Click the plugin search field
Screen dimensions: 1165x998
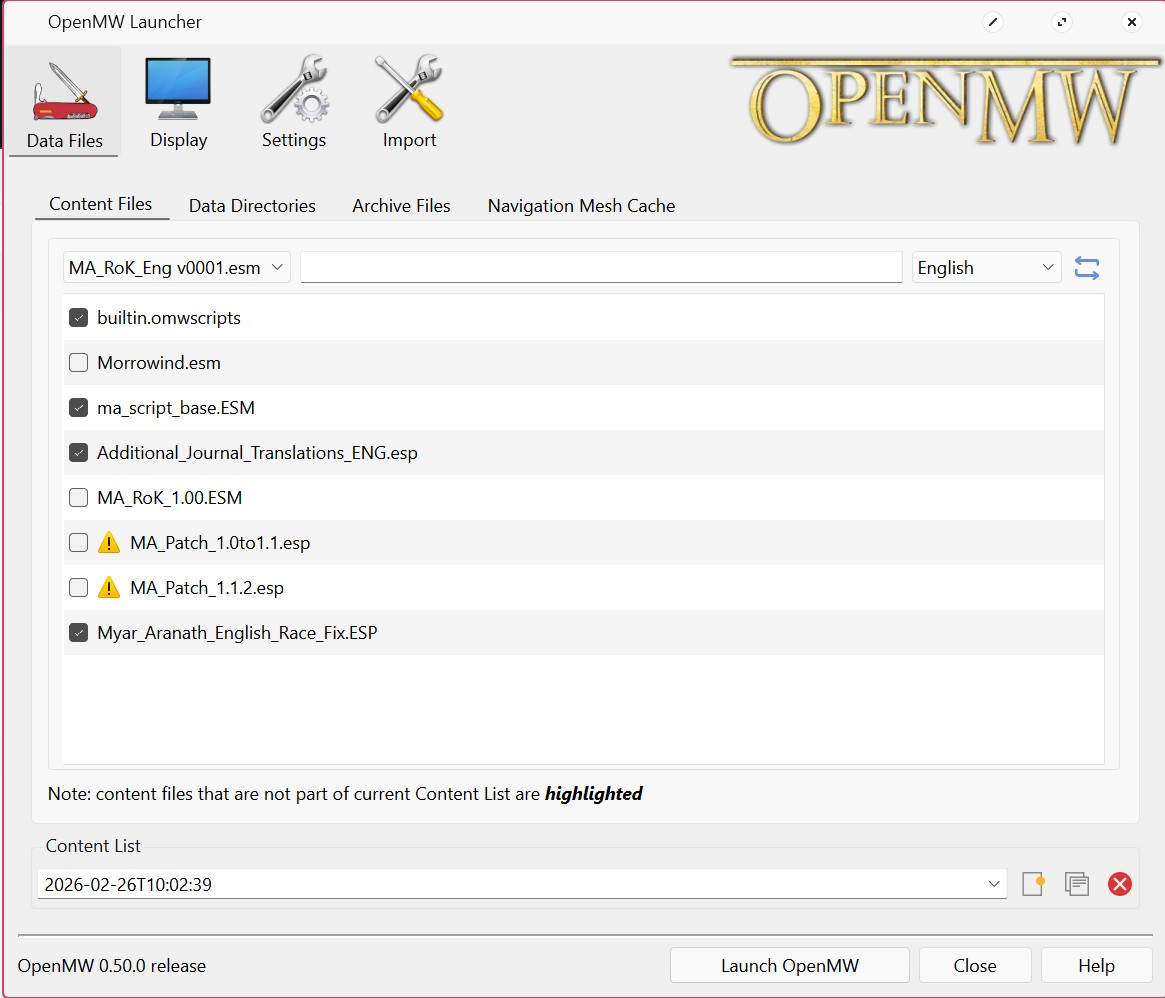(x=600, y=267)
